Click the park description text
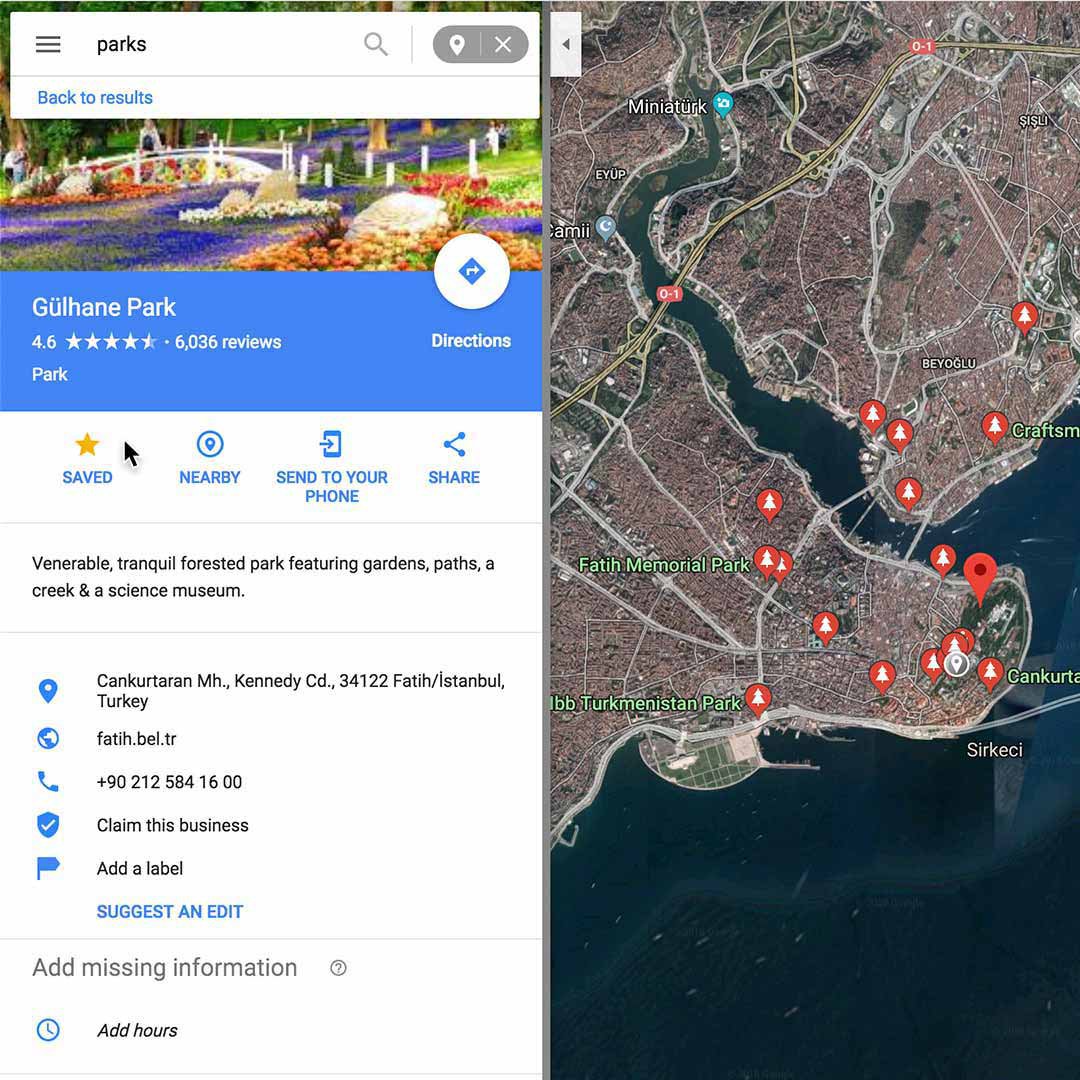Image resolution: width=1080 pixels, height=1080 pixels. tap(263, 577)
